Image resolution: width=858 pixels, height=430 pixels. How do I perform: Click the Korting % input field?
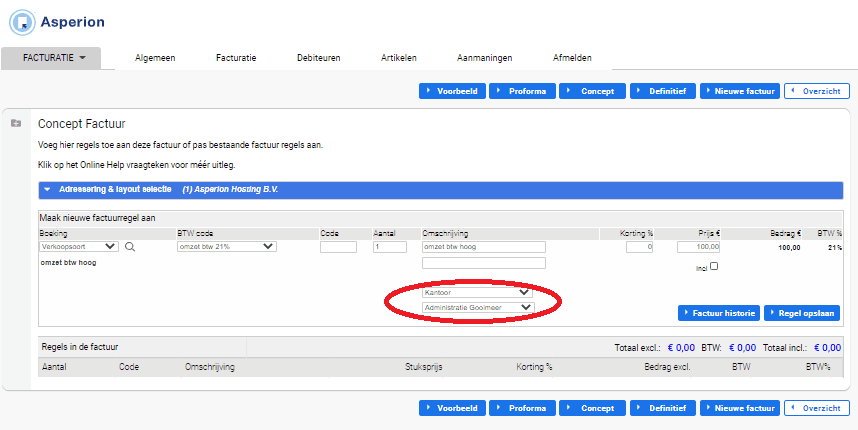(639, 247)
